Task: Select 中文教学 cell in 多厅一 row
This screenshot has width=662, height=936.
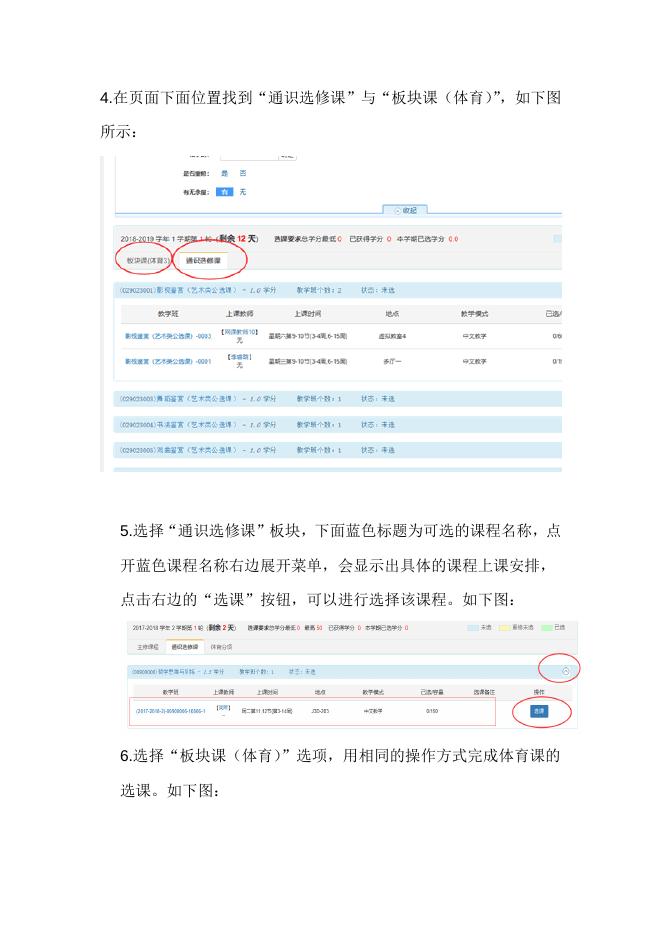Action: (475, 362)
